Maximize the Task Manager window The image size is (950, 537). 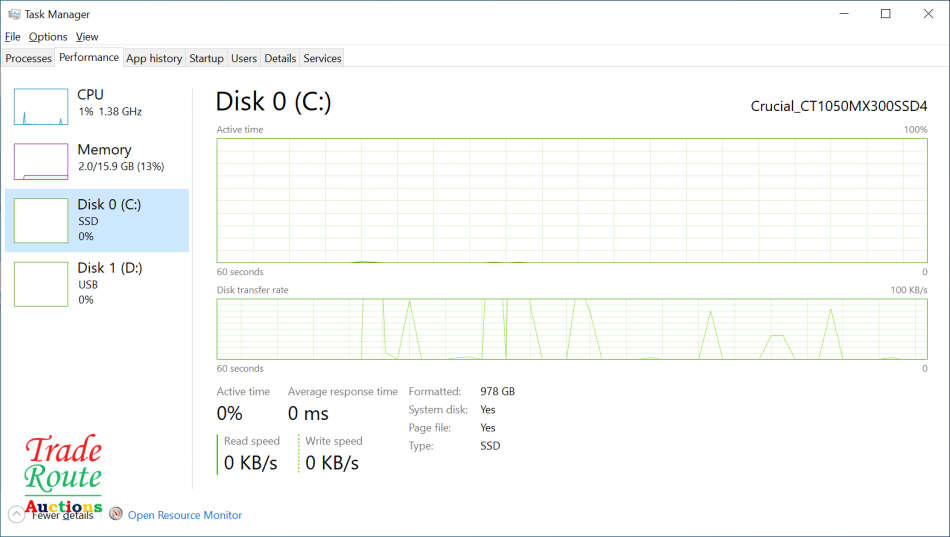point(885,14)
